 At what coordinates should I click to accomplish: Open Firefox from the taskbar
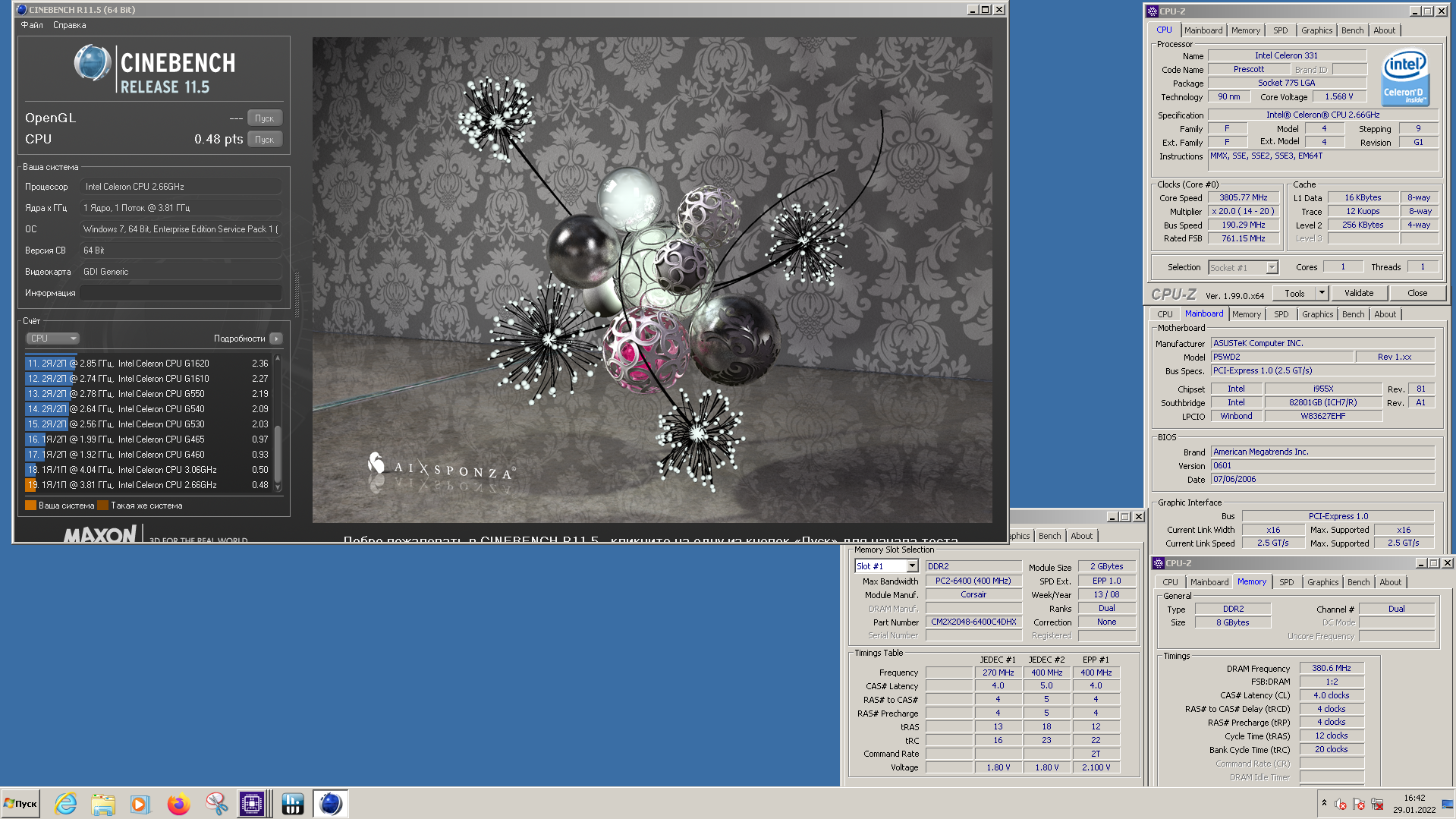click(179, 804)
